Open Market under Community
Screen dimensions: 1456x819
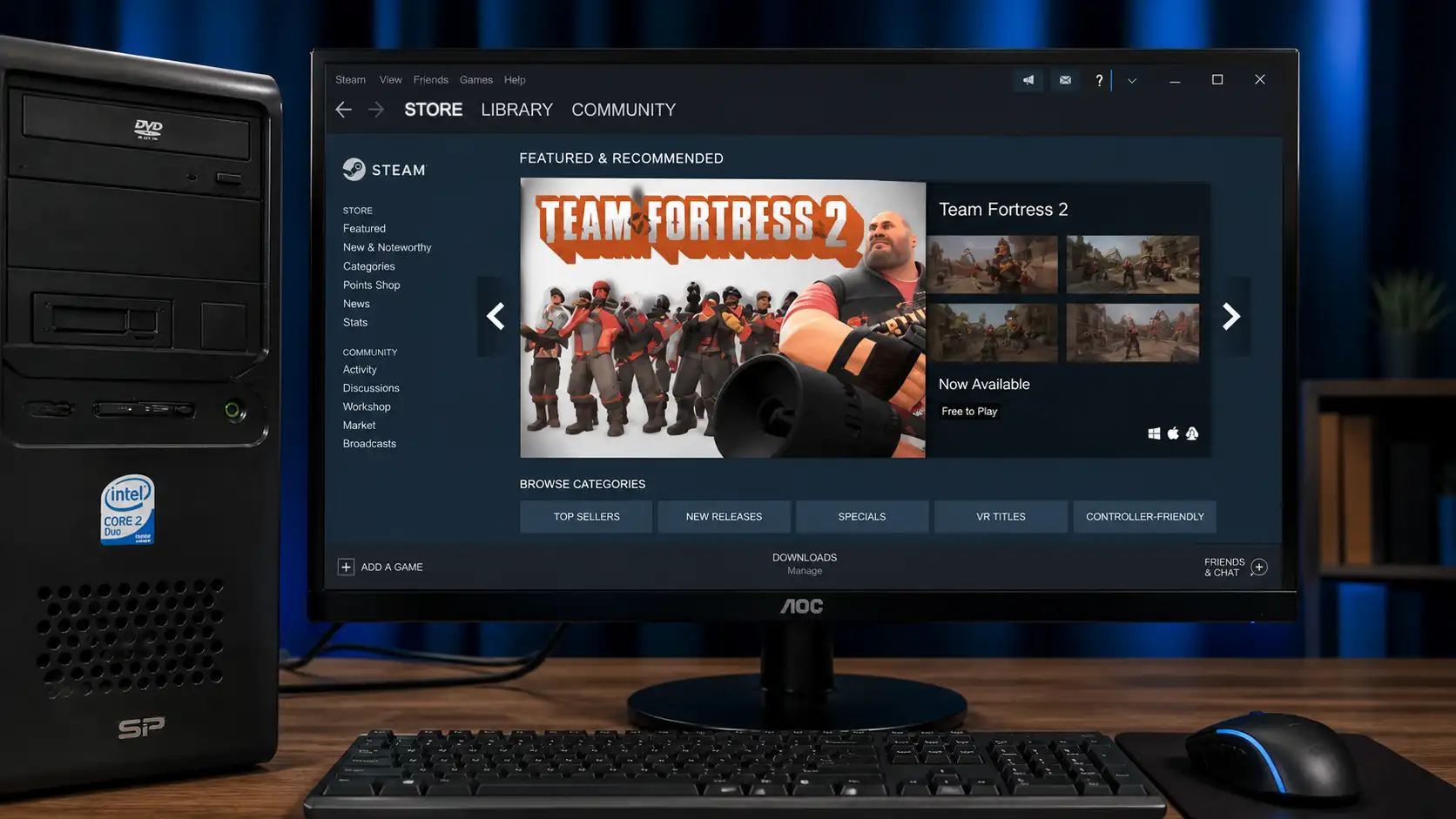[360, 426]
